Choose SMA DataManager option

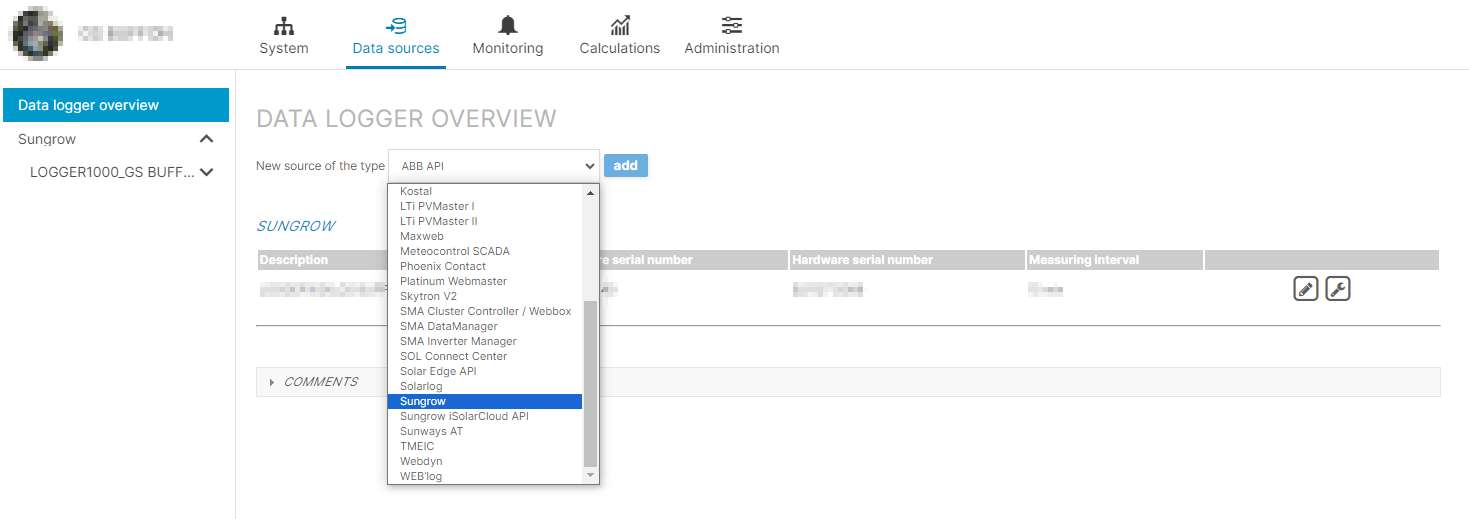tap(485, 326)
